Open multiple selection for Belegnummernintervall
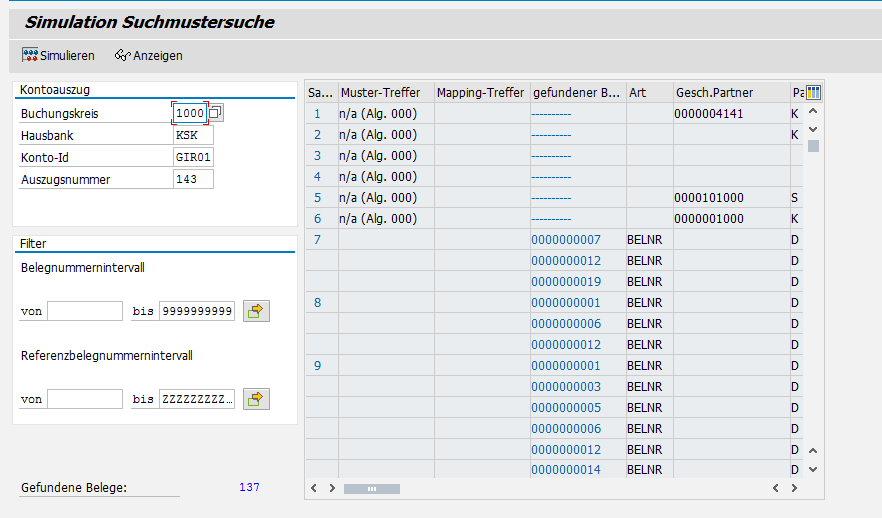Image resolution: width=882 pixels, height=518 pixels. click(256, 311)
